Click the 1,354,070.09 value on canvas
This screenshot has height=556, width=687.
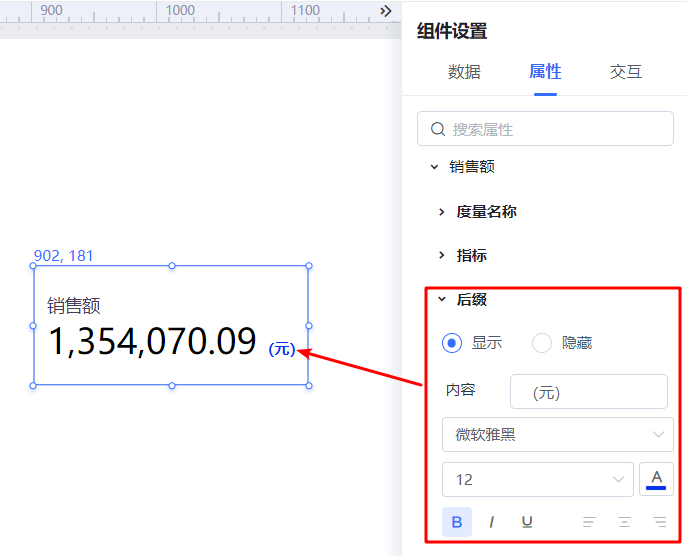point(152,341)
